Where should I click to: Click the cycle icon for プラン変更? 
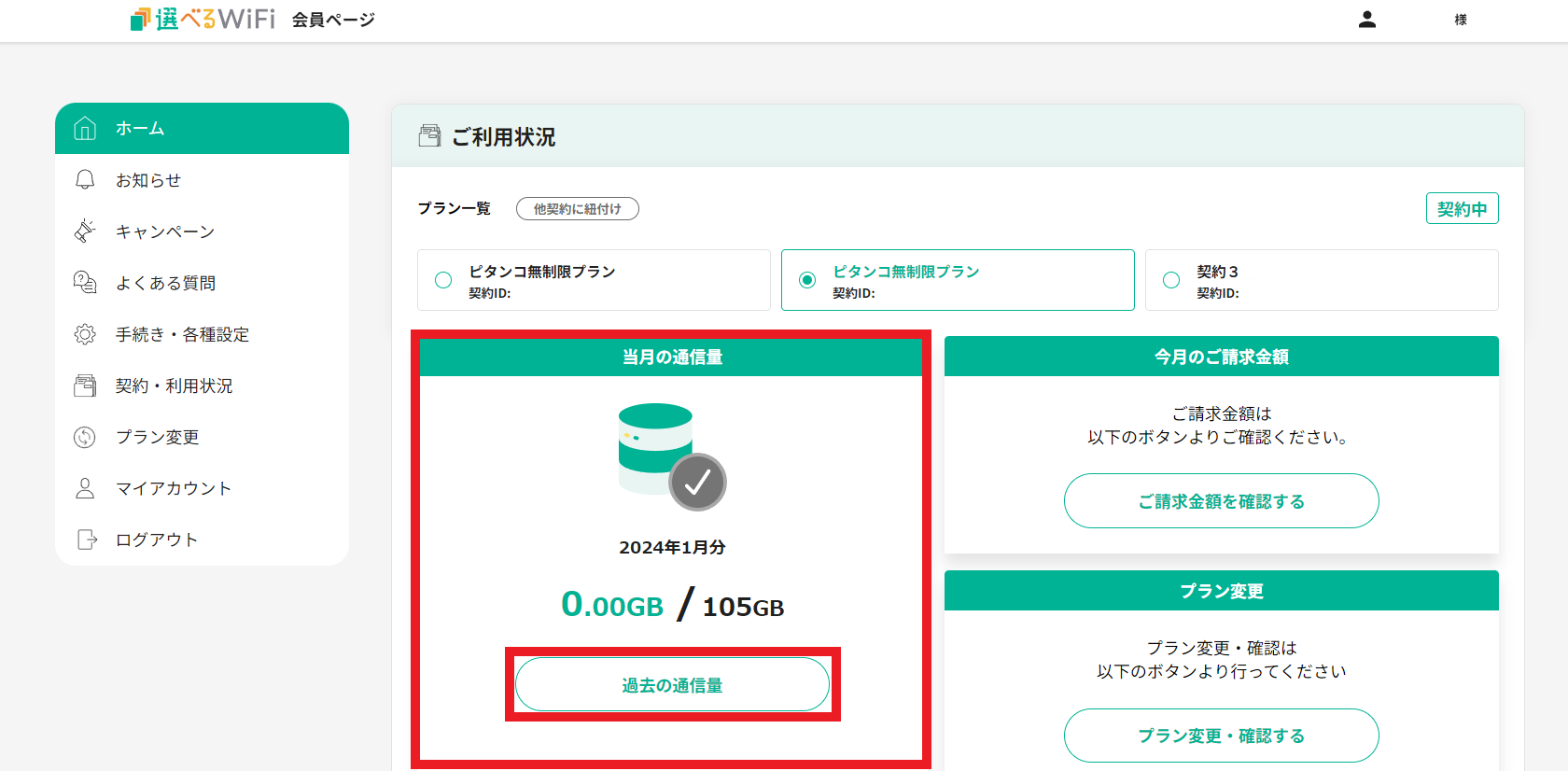[85, 436]
